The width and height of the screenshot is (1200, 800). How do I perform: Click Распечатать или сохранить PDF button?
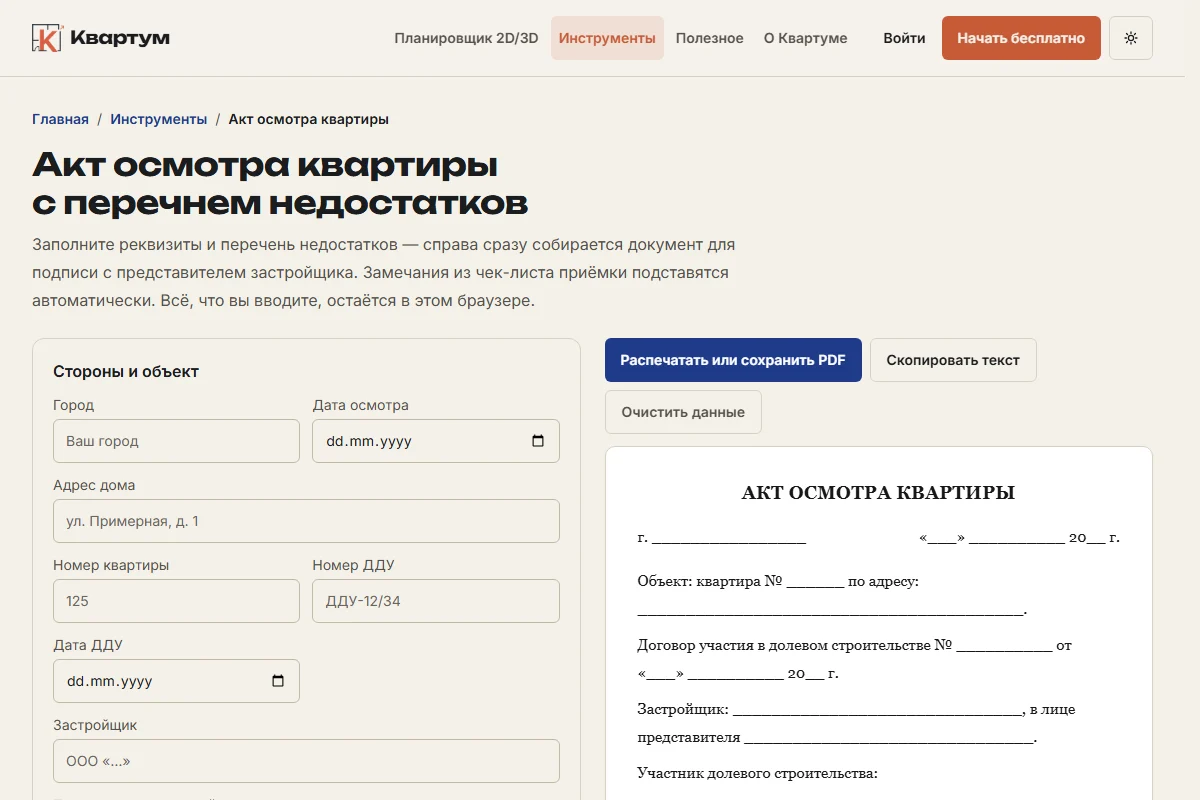(733, 360)
